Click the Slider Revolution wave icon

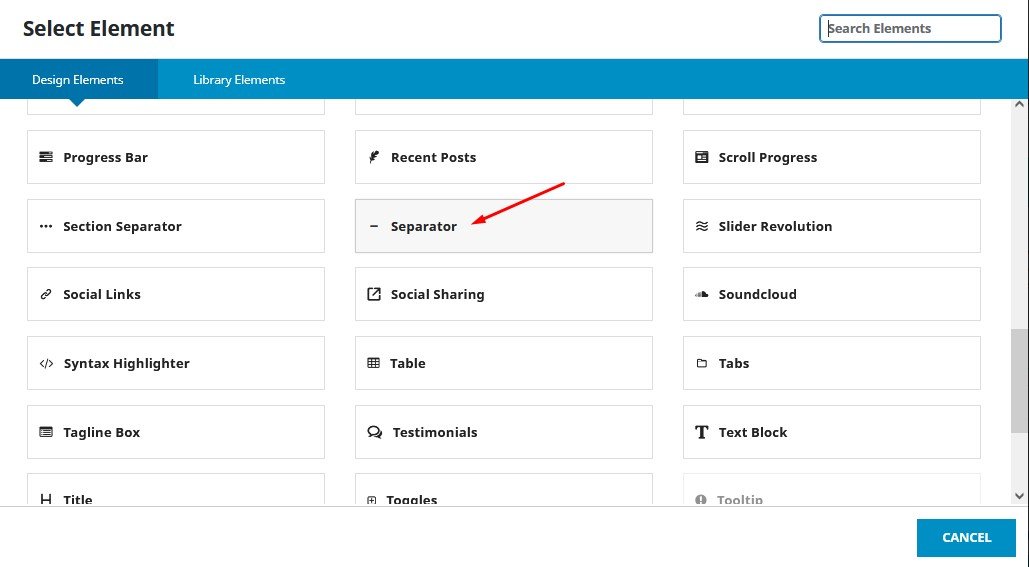pyautogui.click(x=701, y=226)
